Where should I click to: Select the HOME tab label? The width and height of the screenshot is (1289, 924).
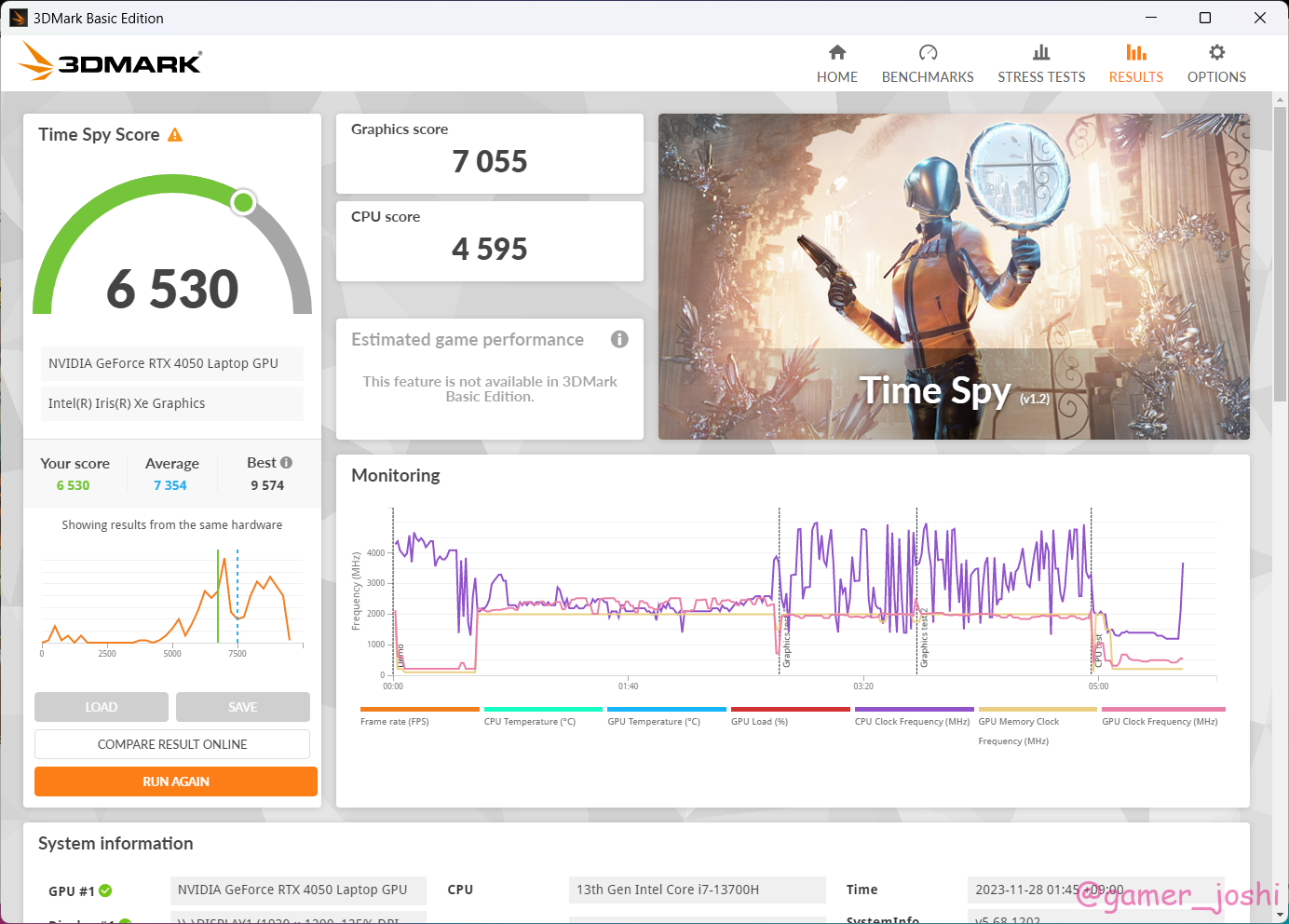(837, 77)
